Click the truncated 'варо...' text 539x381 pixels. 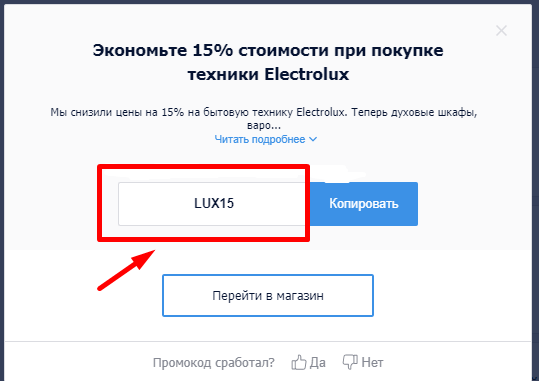pos(264,126)
